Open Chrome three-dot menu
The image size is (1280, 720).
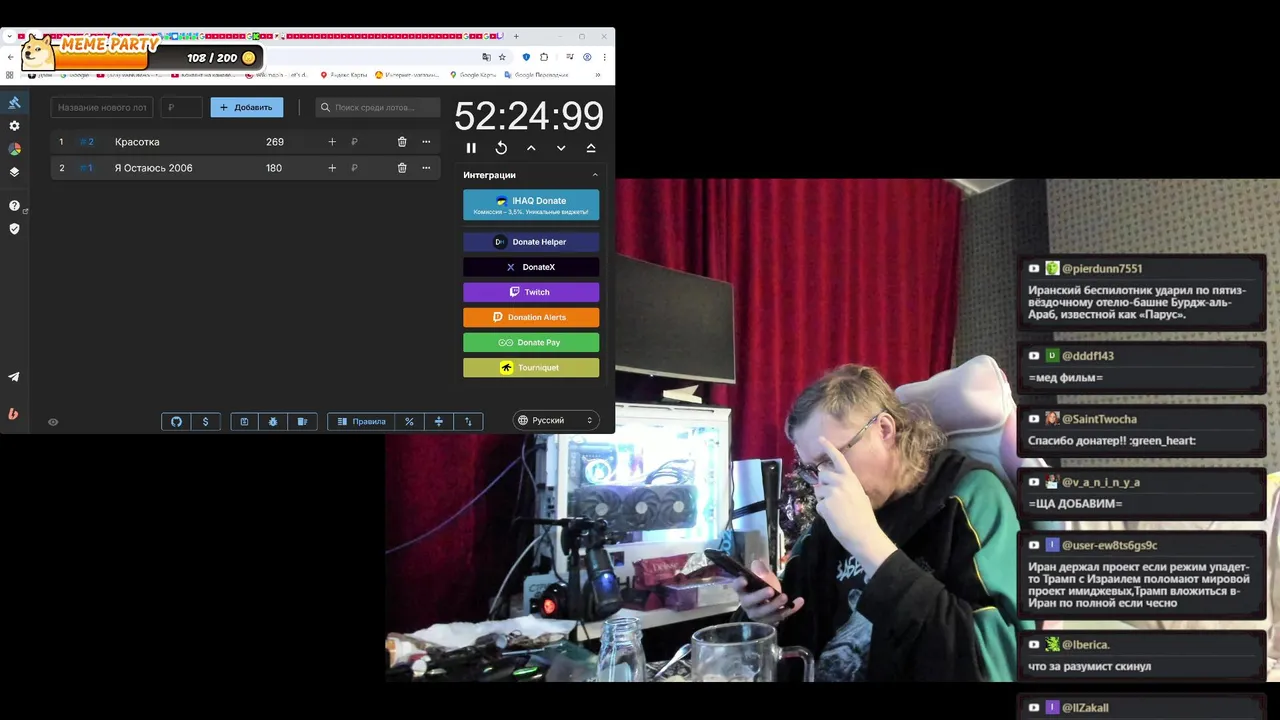pyautogui.click(x=604, y=57)
